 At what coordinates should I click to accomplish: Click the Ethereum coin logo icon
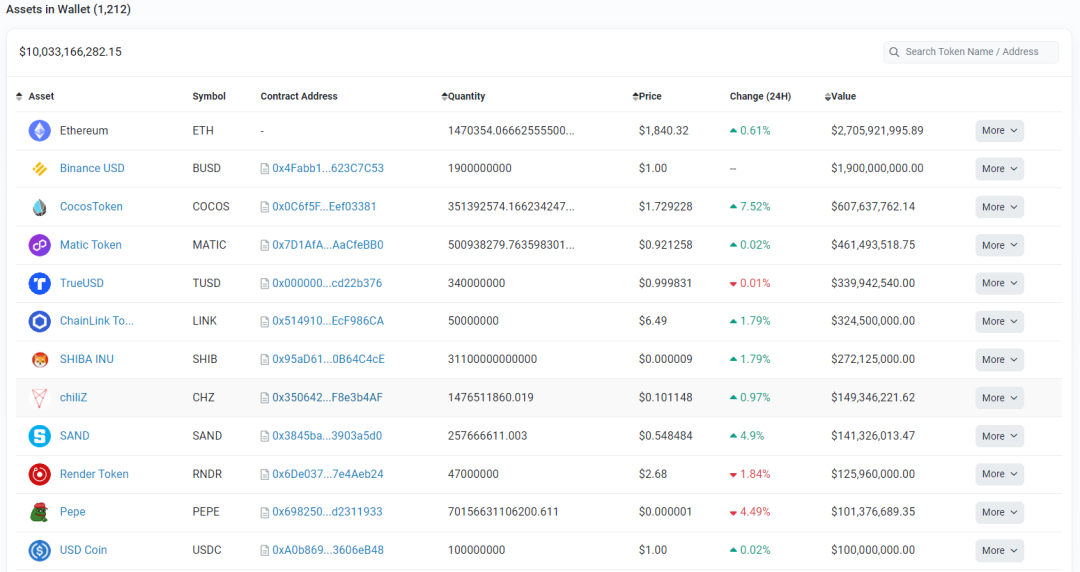[39, 130]
